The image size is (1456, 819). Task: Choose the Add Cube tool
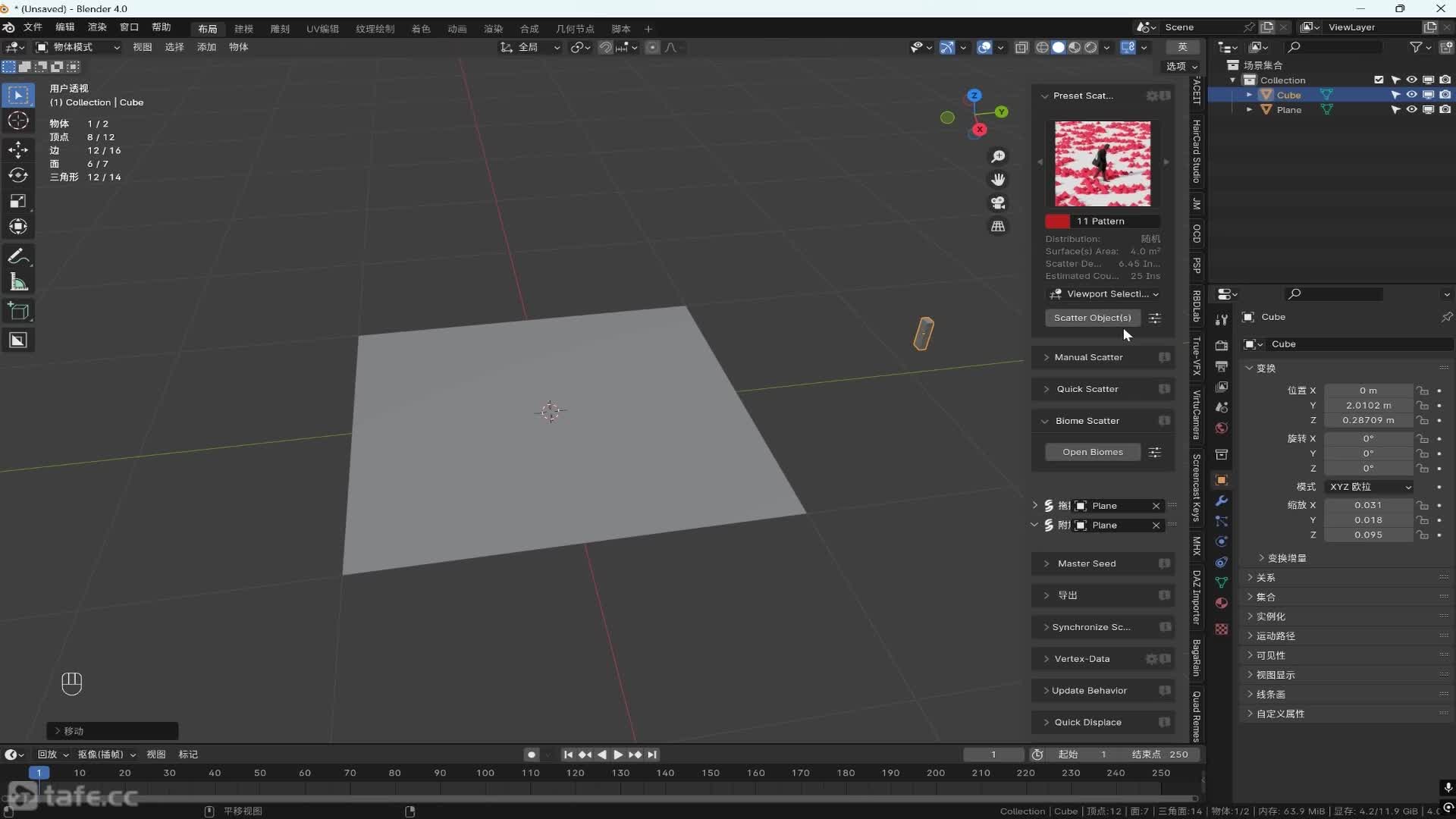[18, 312]
